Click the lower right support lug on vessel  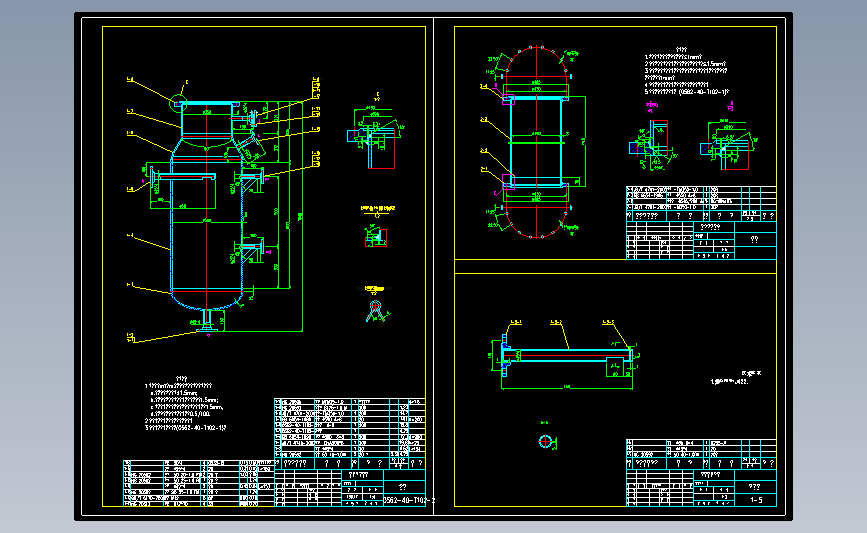pos(250,249)
